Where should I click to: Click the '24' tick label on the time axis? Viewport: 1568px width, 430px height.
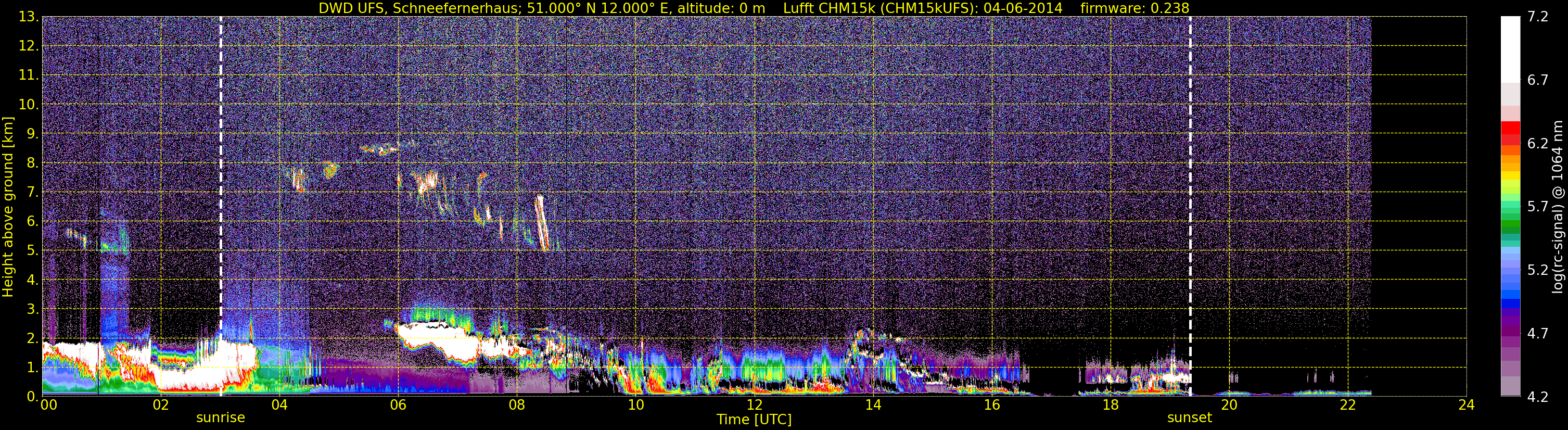[x=1467, y=405]
